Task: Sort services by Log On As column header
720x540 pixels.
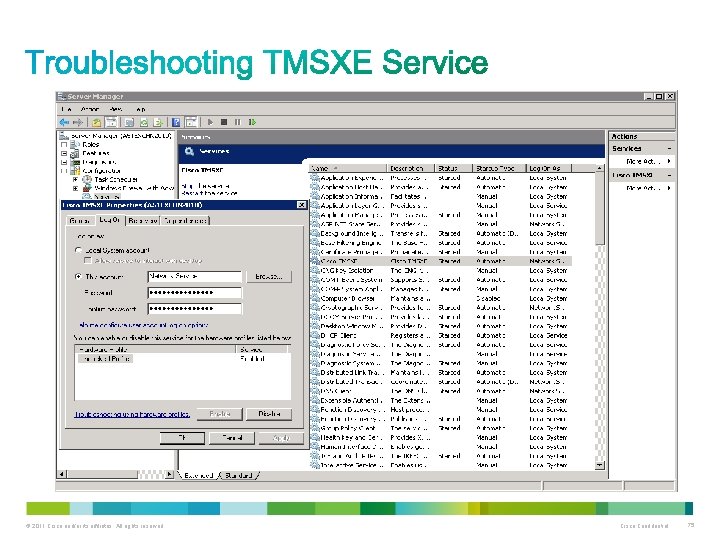Action: click(549, 169)
